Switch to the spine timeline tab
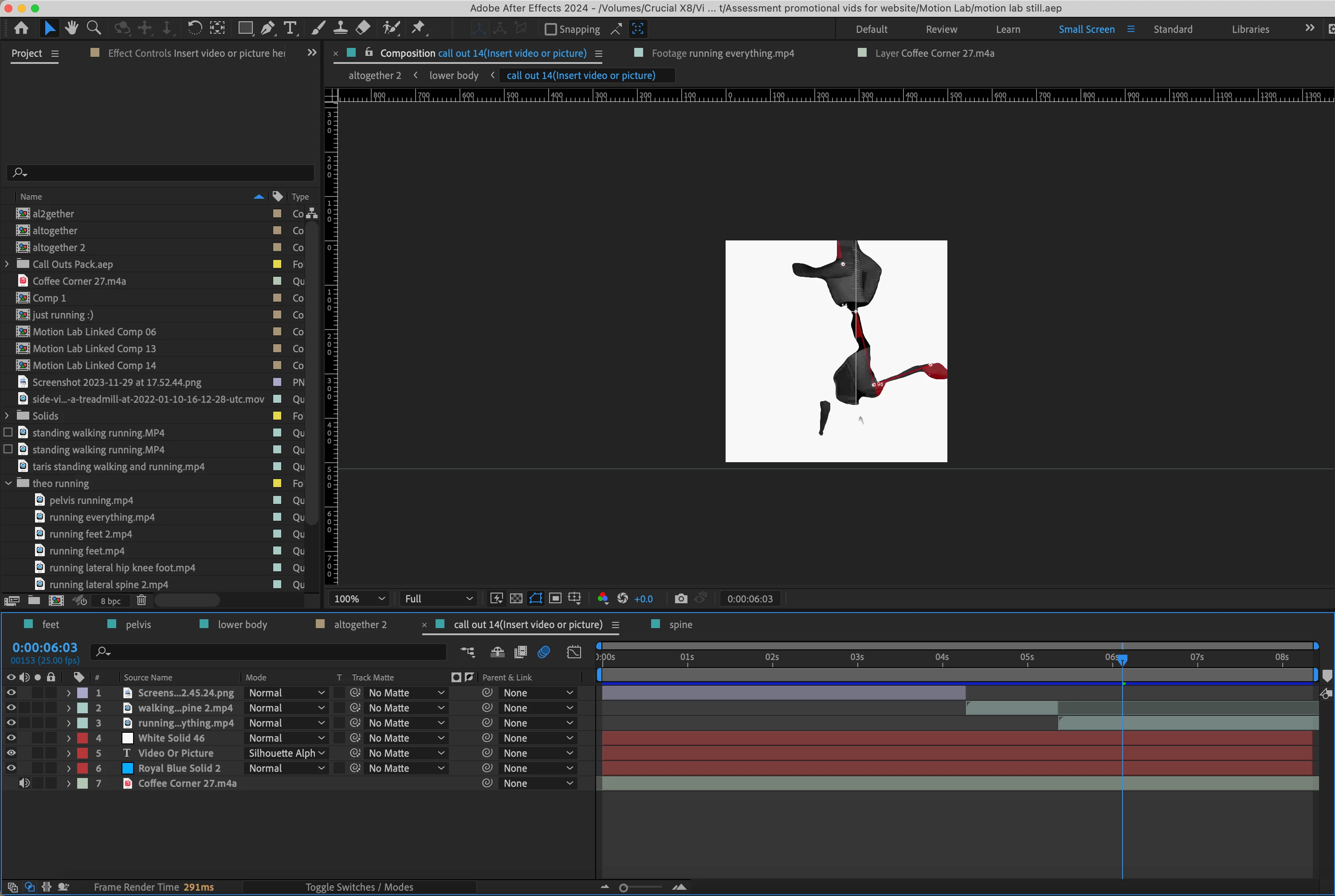 [x=680, y=625]
